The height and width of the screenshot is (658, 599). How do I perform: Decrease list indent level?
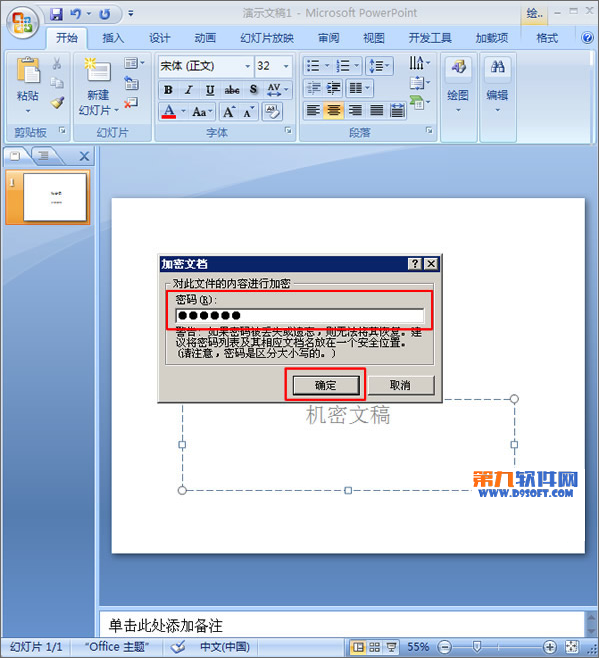coord(313,88)
